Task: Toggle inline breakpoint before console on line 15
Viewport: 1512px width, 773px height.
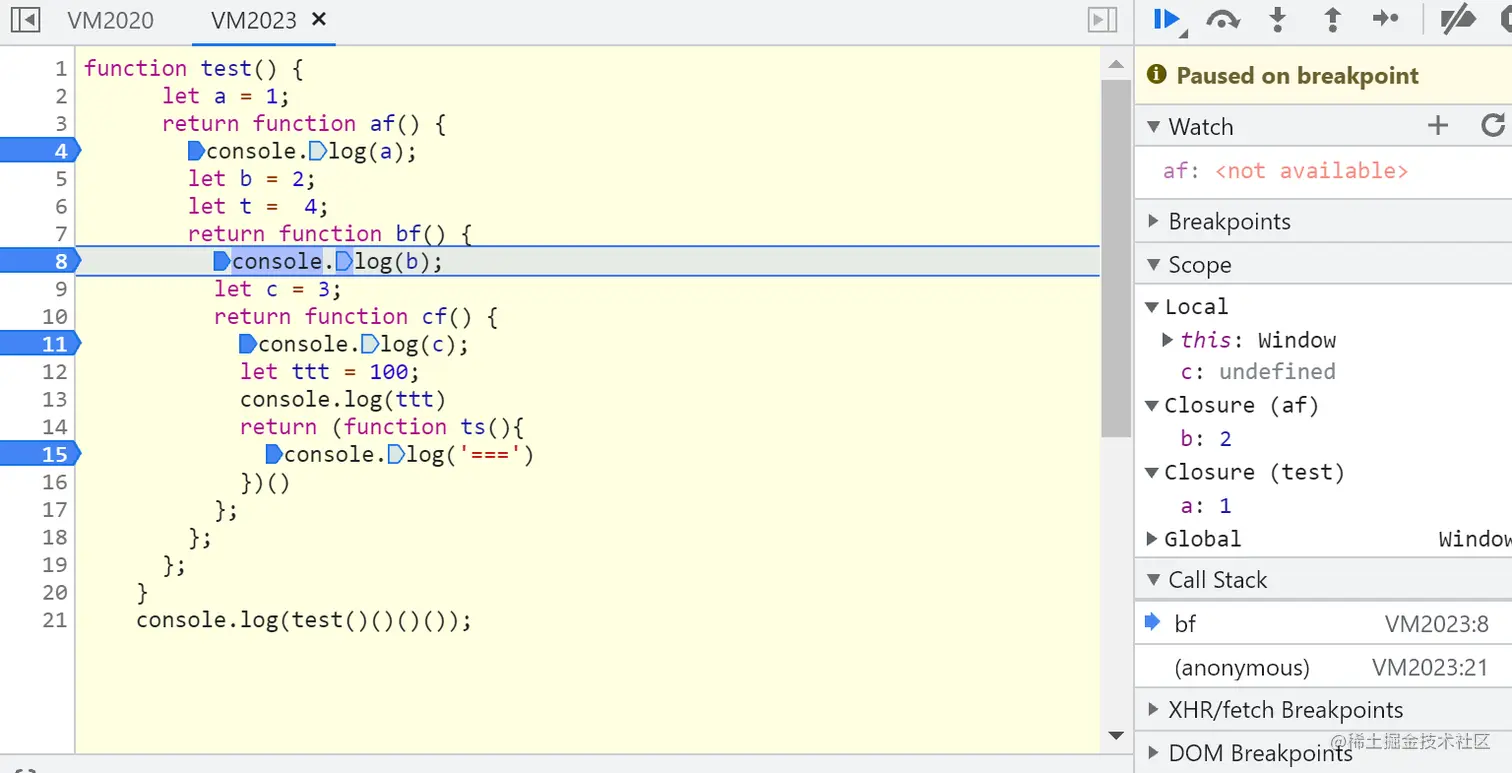Action: pos(274,455)
